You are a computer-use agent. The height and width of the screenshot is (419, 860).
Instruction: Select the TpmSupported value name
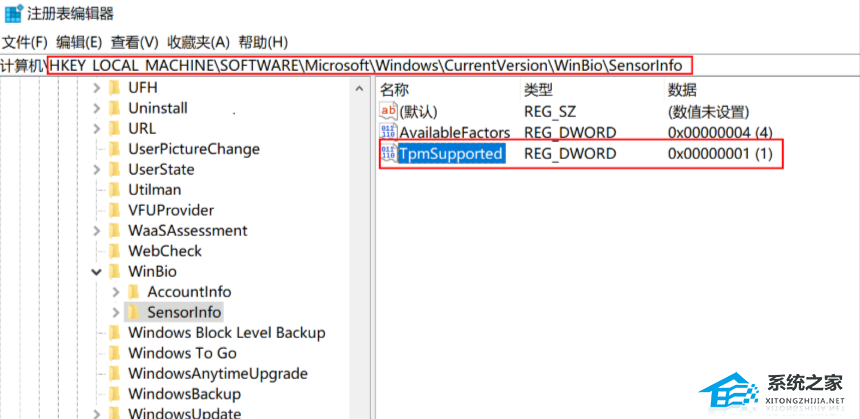450,154
